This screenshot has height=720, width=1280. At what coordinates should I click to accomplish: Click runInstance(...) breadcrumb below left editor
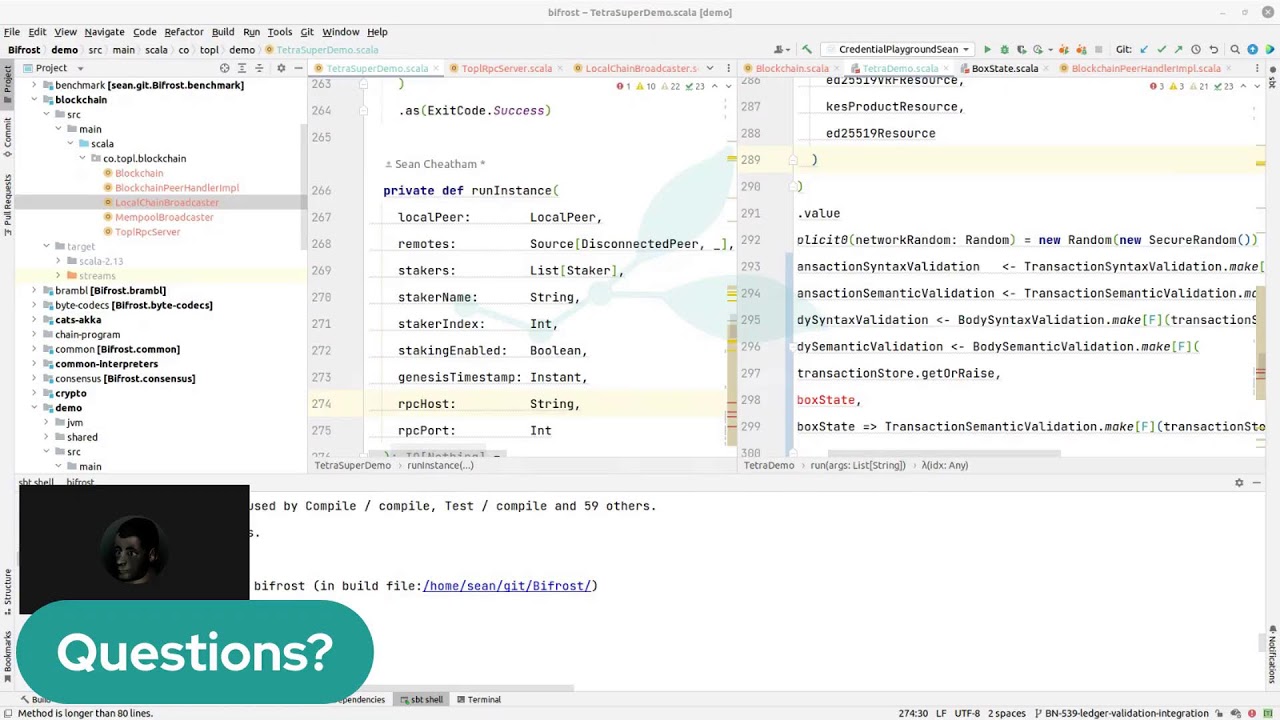tap(440, 465)
